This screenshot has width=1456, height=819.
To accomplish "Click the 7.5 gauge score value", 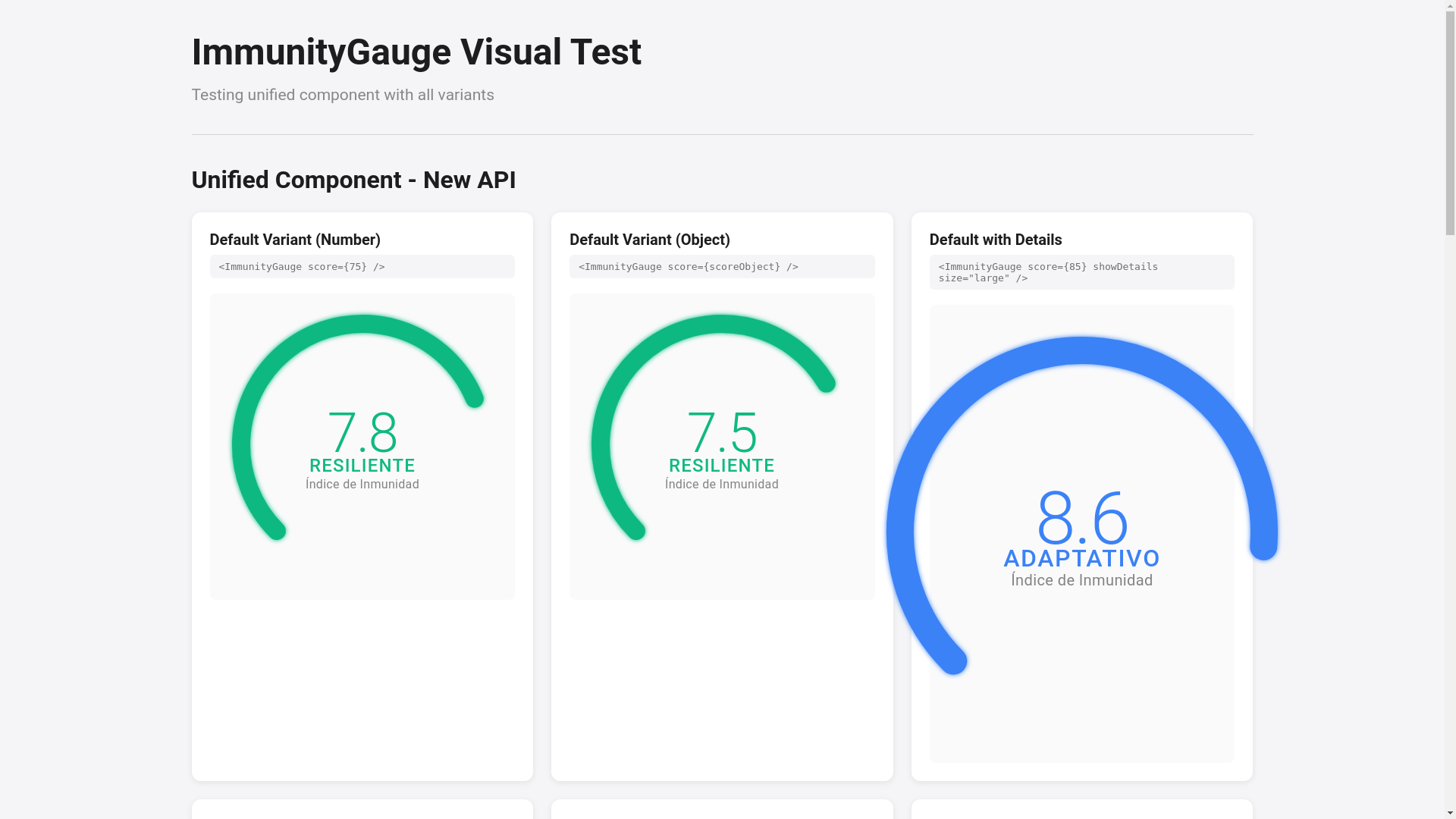I will (x=722, y=433).
